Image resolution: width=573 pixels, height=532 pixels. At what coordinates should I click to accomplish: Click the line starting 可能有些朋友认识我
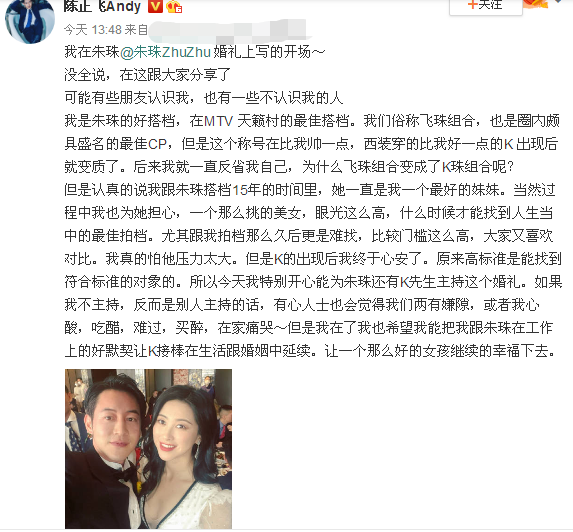pyautogui.click(x=203, y=98)
